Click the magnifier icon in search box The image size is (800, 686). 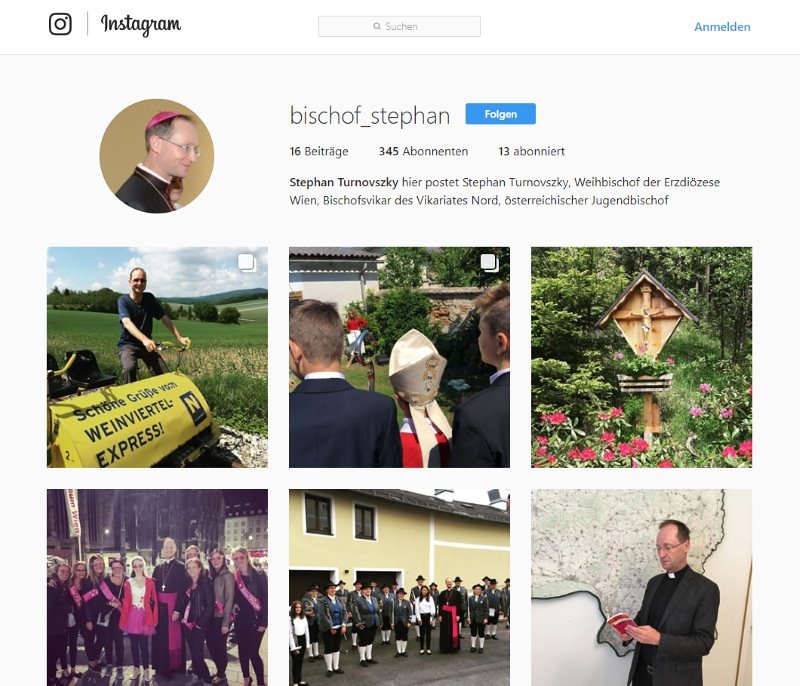(377, 26)
